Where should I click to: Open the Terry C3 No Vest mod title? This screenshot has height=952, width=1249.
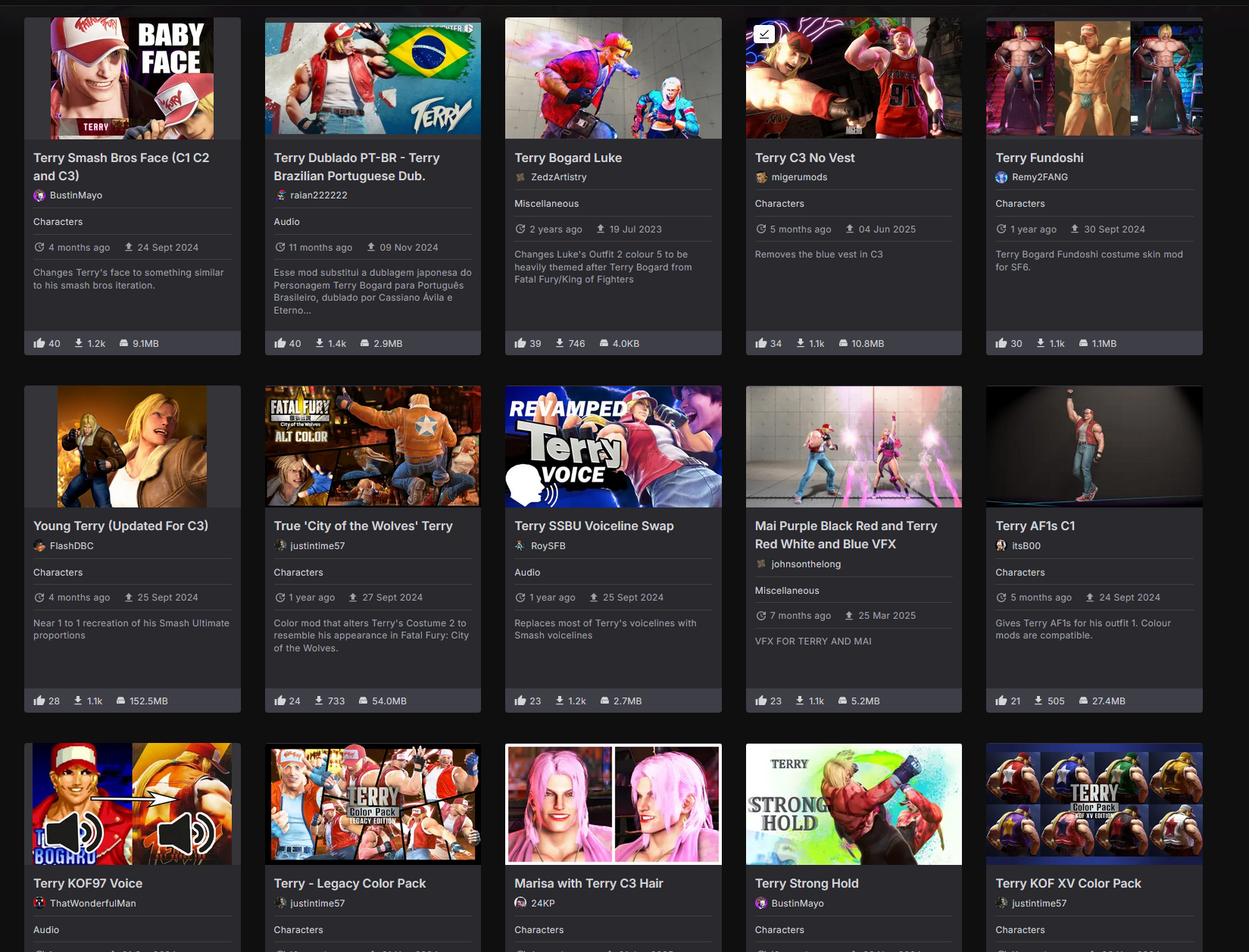click(x=804, y=158)
